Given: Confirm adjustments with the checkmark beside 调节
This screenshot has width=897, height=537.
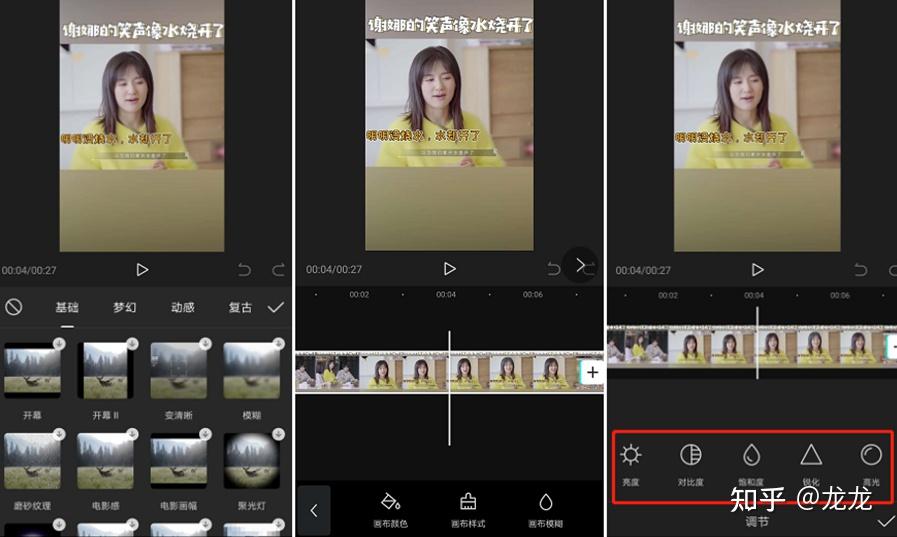Looking at the screenshot, I should [886, 521].
